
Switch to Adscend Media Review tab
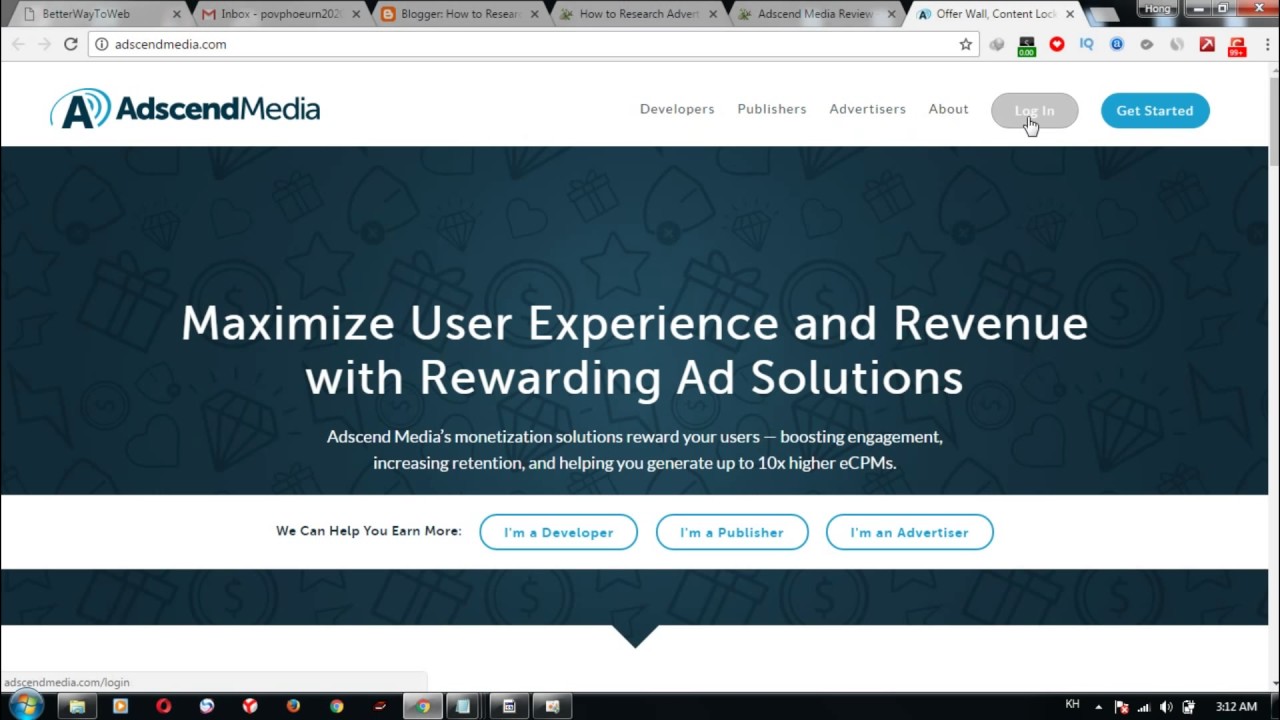tap(815, 14)
